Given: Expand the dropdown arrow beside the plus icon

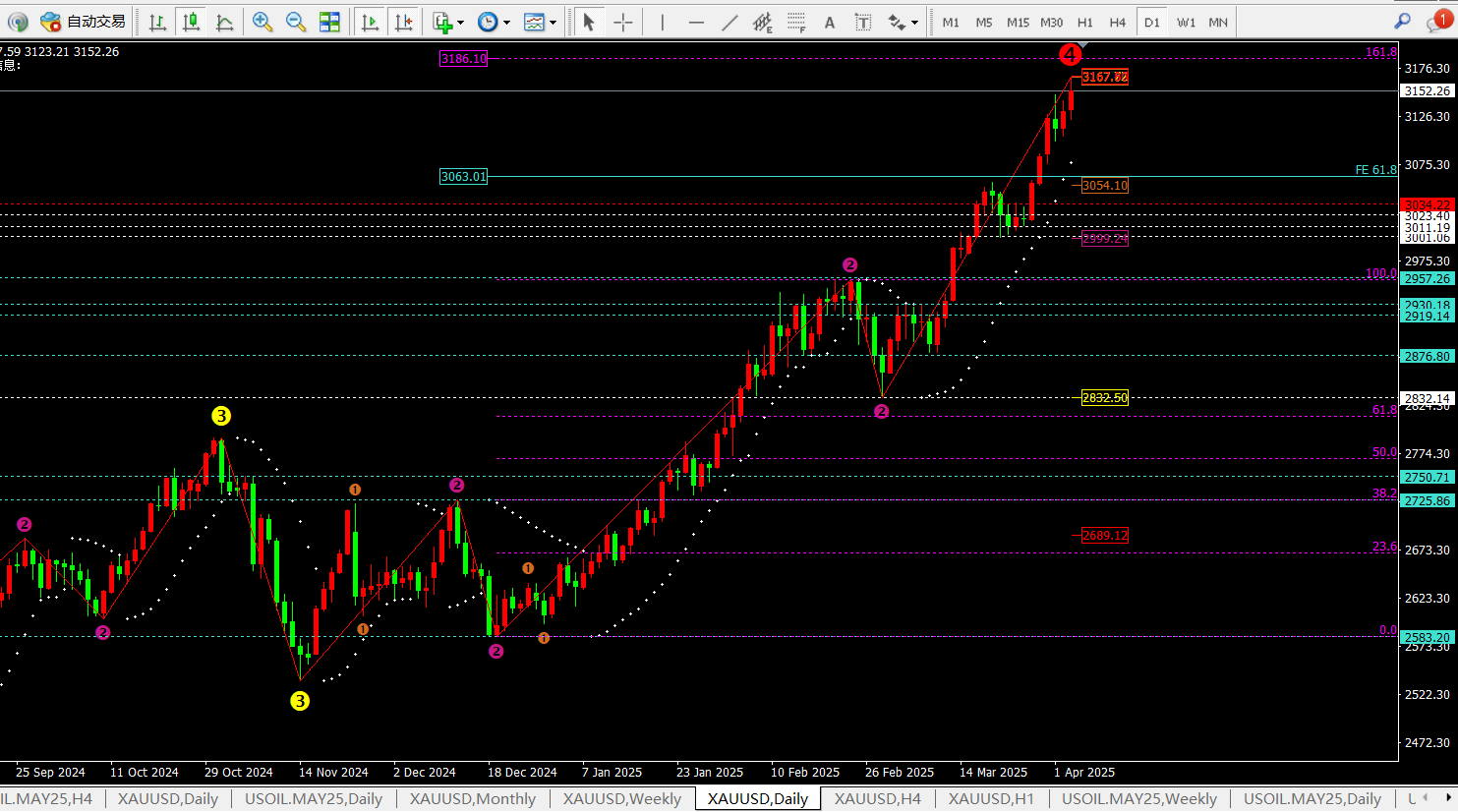Looking at the screenshot, I should click(460, 23).
